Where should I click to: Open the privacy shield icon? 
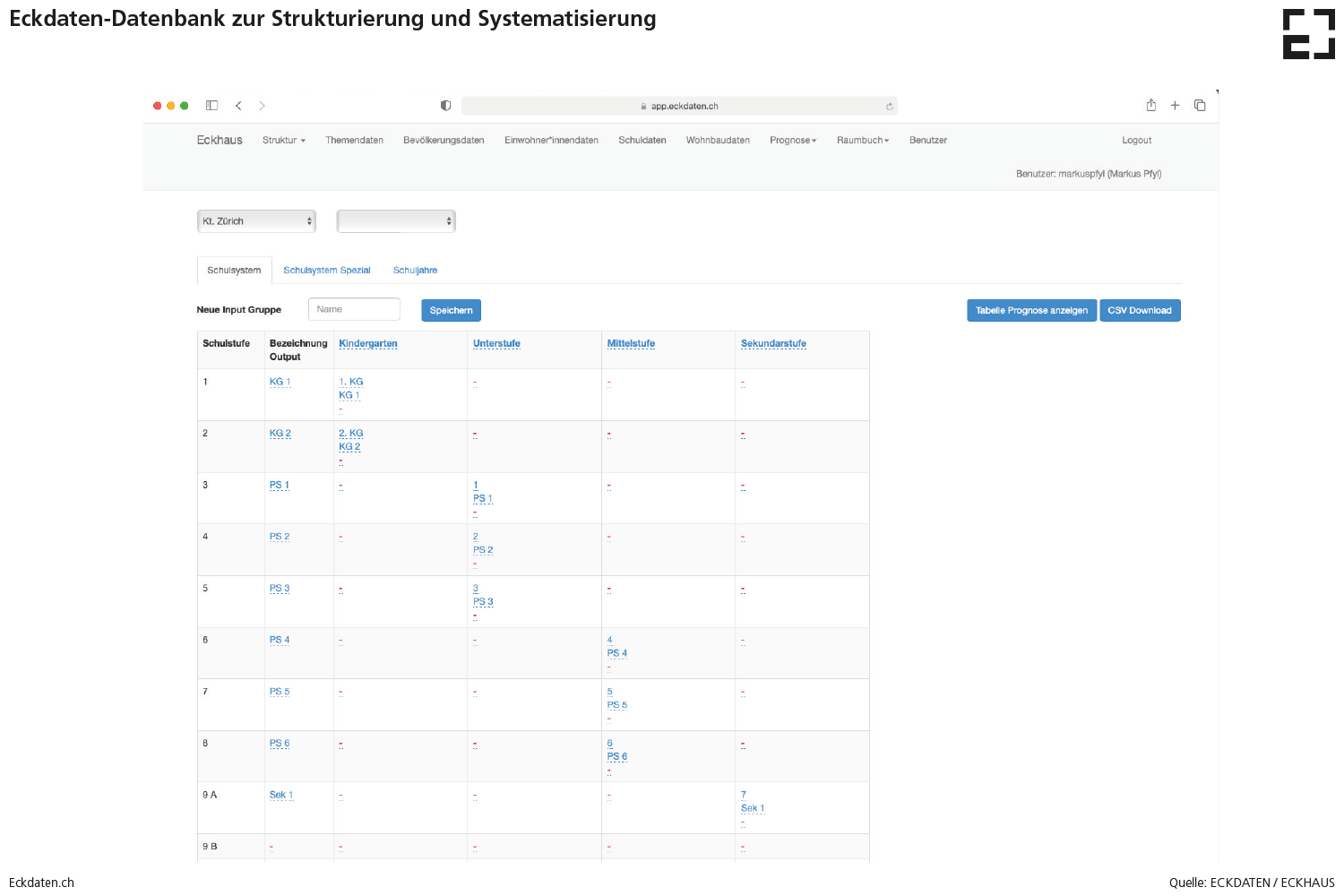click(x=445, y=106)
